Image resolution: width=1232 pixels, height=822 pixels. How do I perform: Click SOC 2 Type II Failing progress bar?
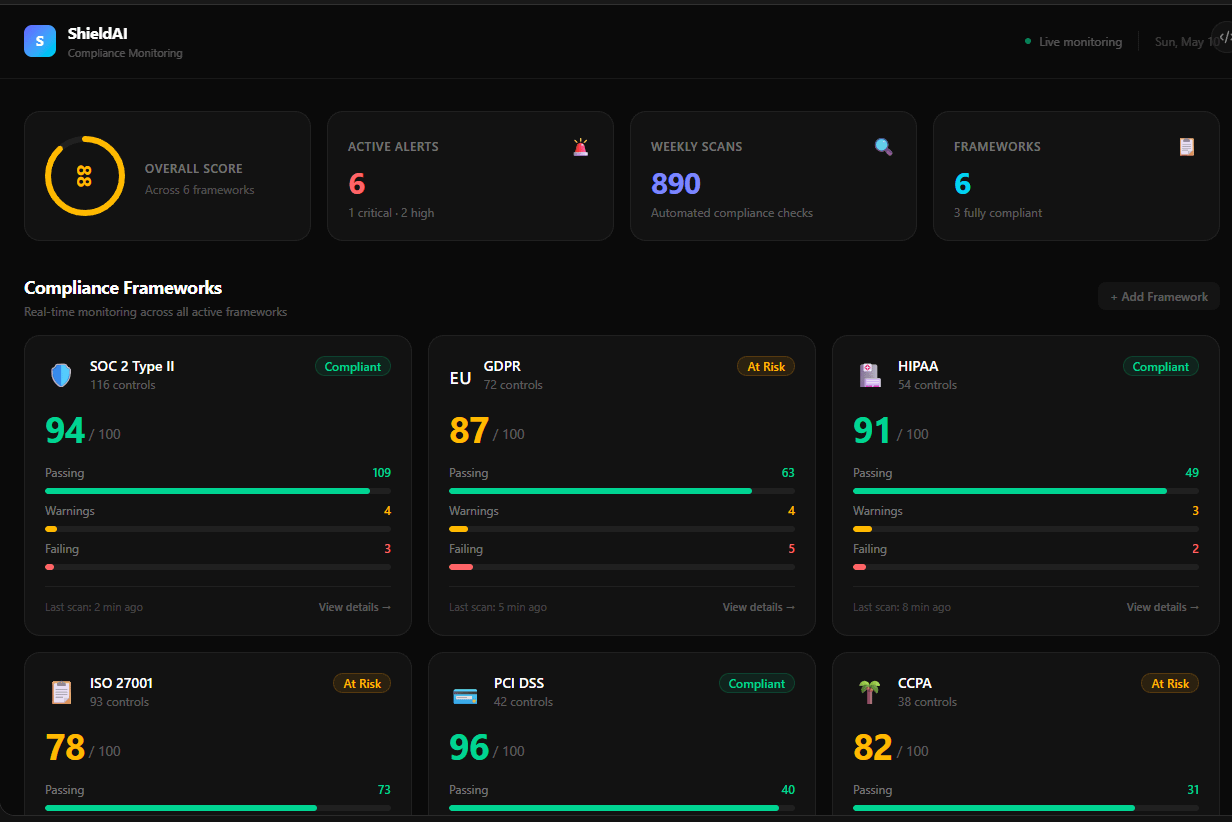click(x=218, y=567)
